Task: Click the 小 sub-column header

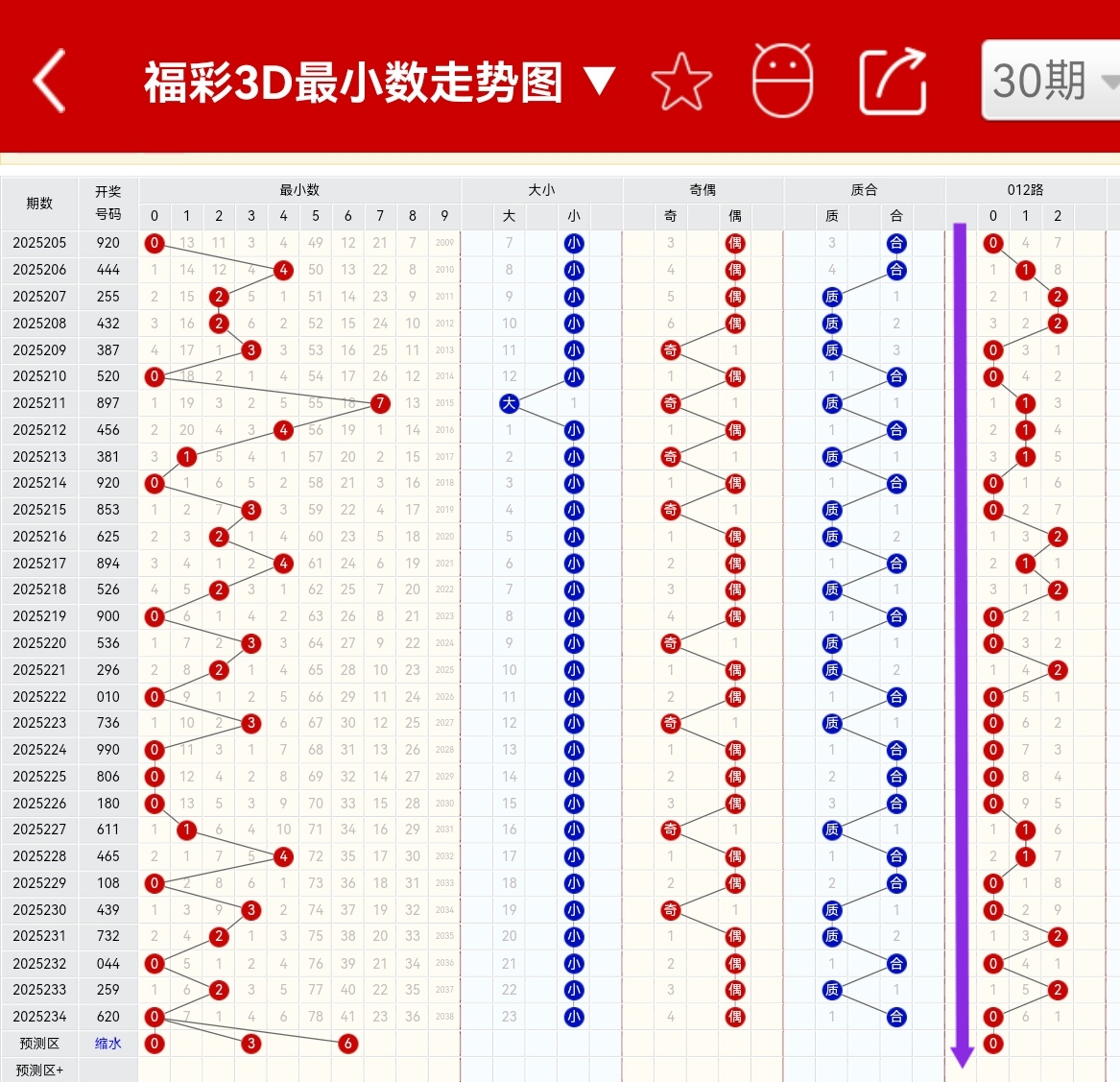Action: click(574, 216)
